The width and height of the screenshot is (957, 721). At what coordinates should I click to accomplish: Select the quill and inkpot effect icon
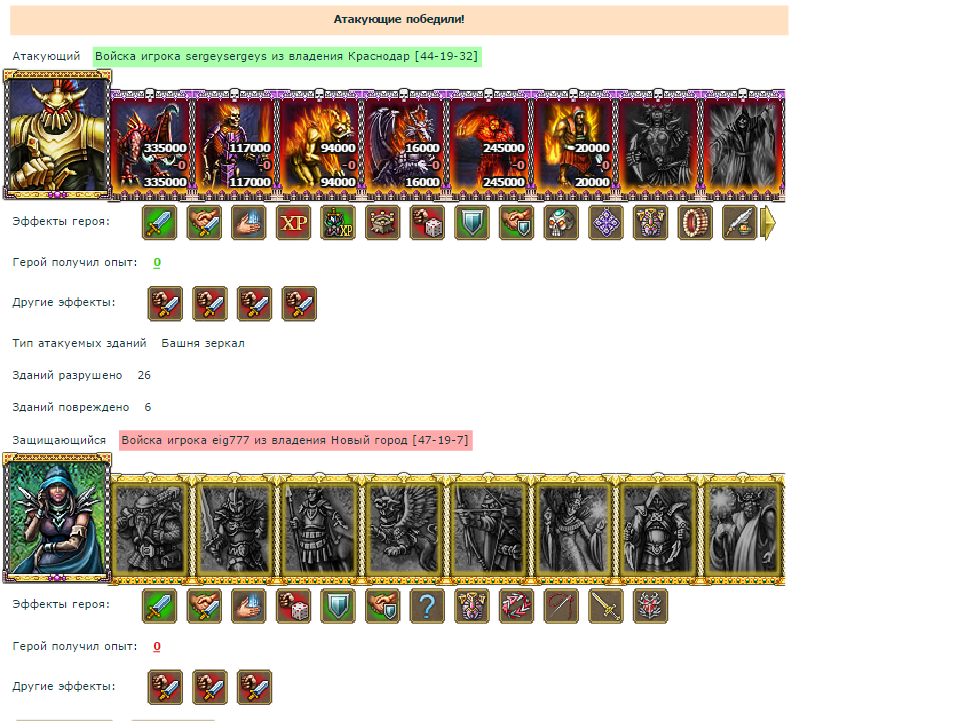pyautogui.click(x=739, y=223)
